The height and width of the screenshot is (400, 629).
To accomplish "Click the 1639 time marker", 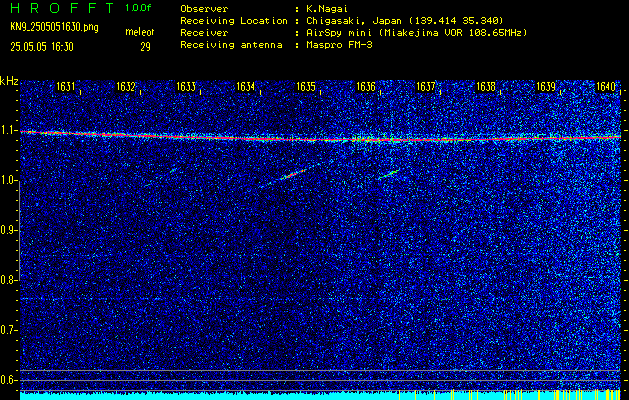I will click(546, 86).
